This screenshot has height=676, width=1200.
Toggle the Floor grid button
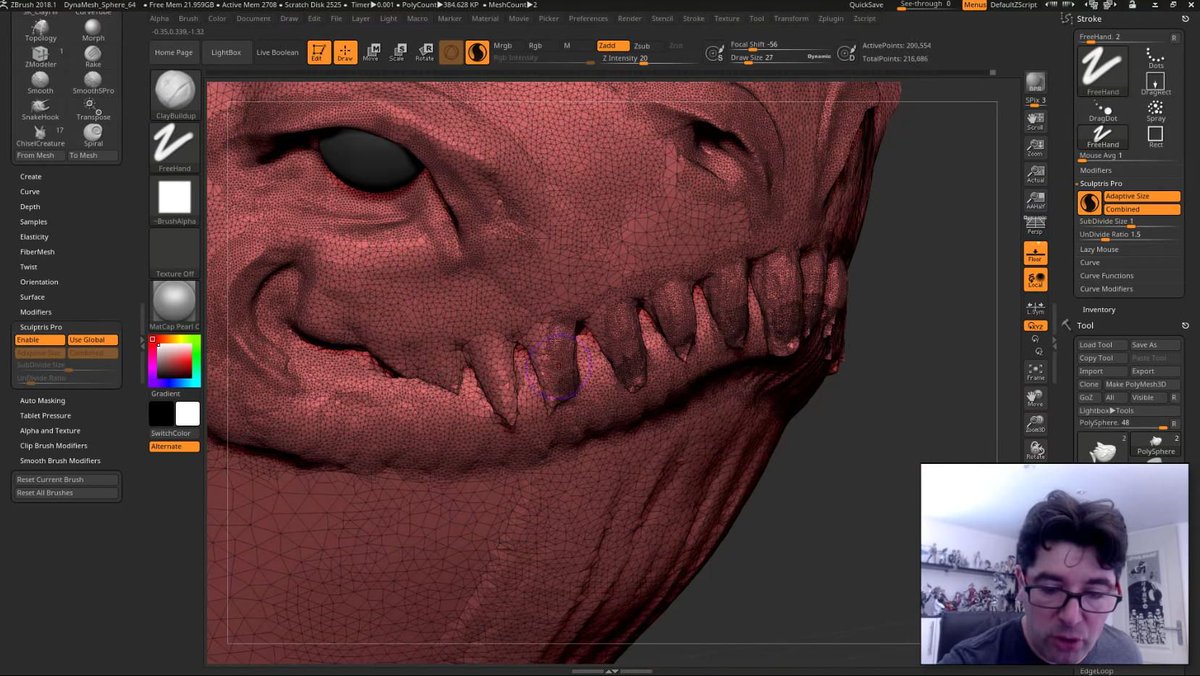(1035, 253)
